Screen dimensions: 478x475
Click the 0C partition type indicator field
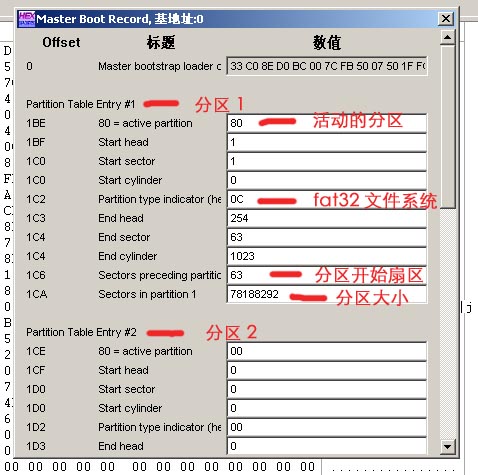click(x=327, y=199)
